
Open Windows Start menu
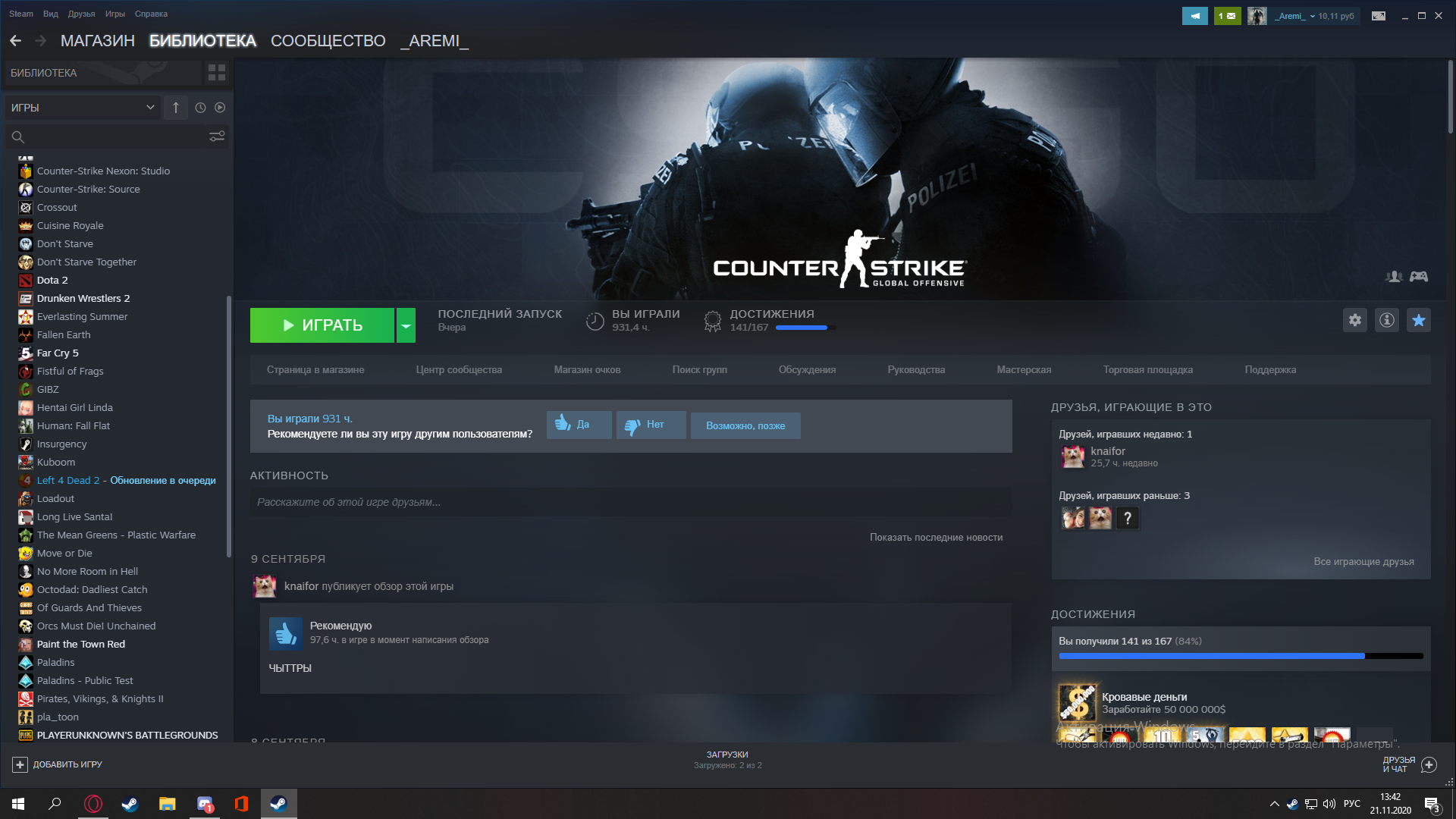[18, 804]
